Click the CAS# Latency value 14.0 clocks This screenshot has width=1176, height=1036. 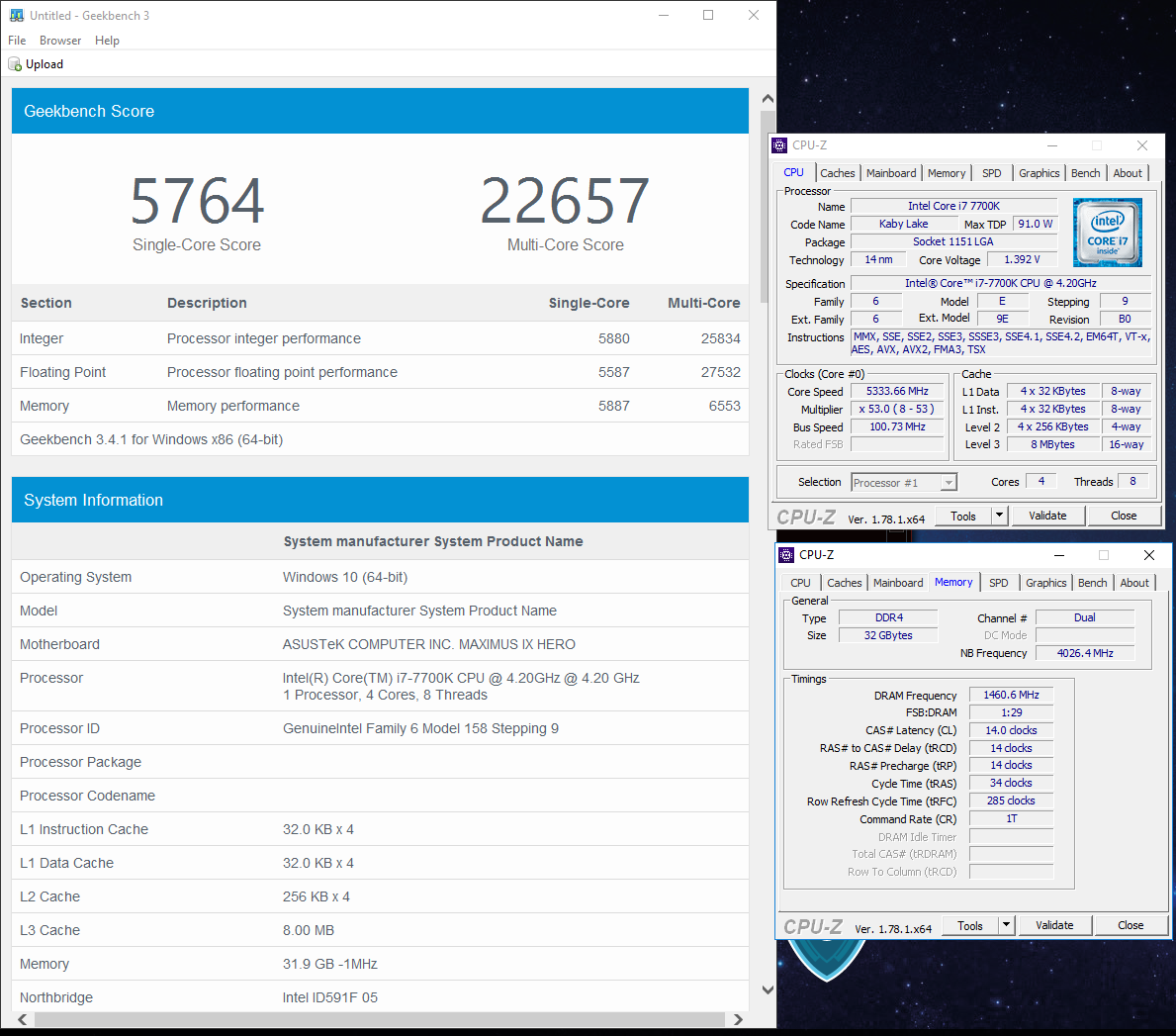point(1011,730)
